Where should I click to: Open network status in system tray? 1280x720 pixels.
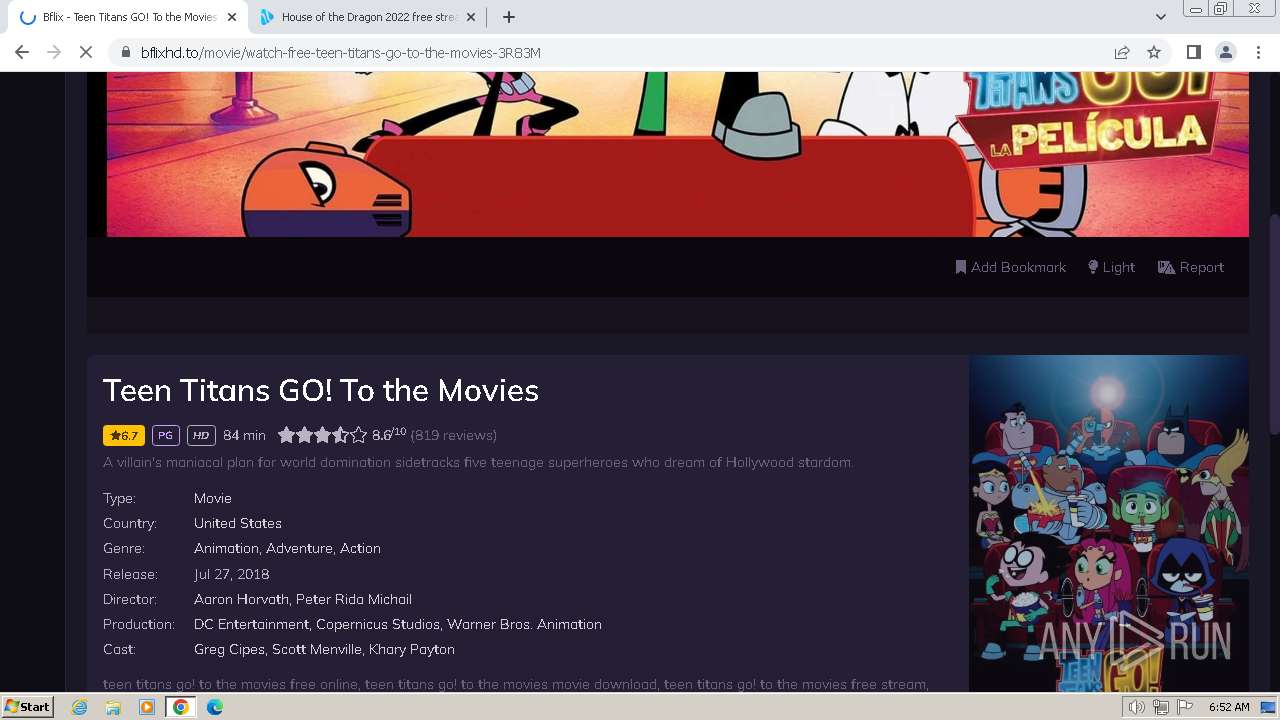1161,707
